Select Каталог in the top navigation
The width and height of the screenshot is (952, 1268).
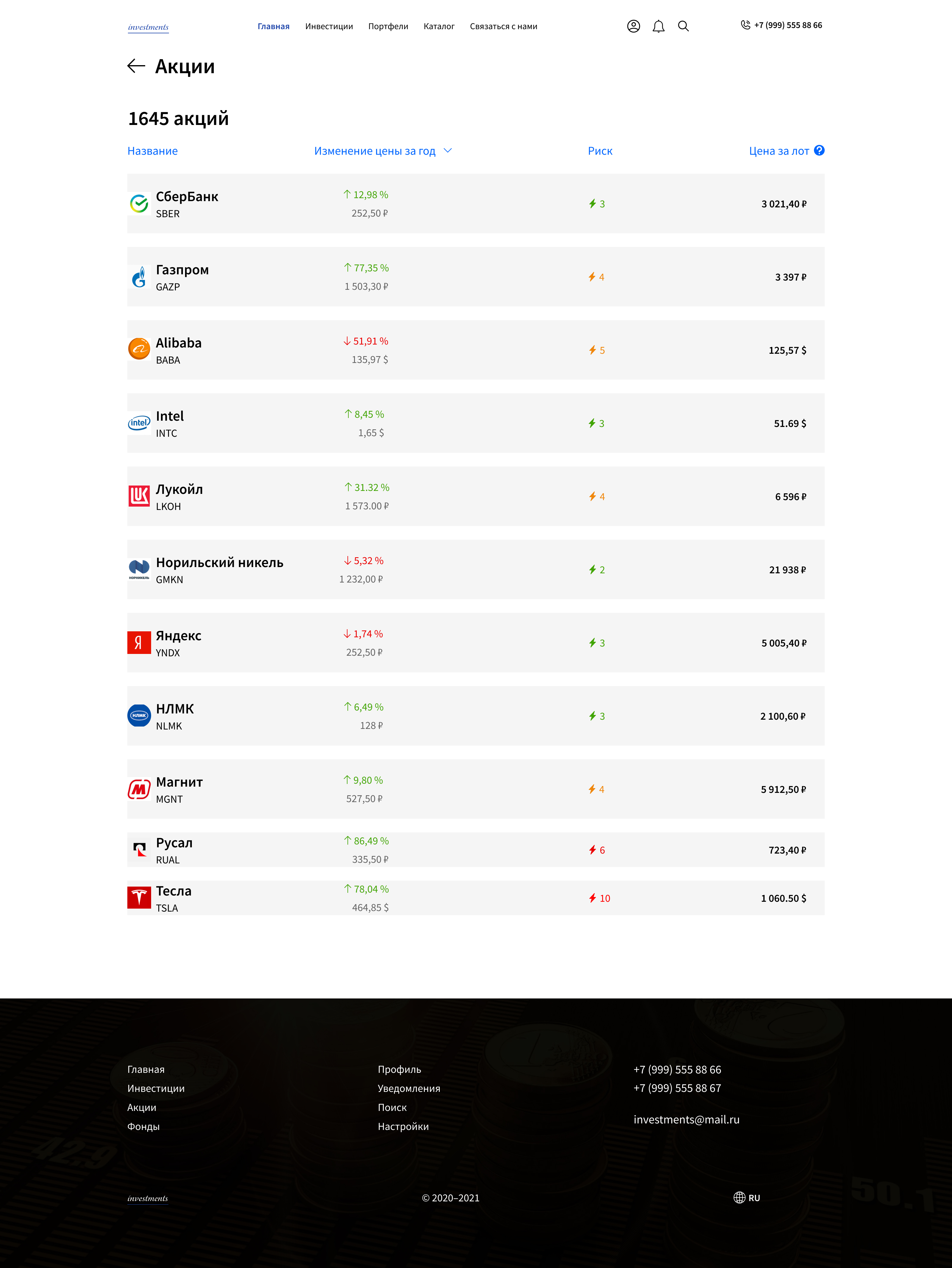(439, 26)
